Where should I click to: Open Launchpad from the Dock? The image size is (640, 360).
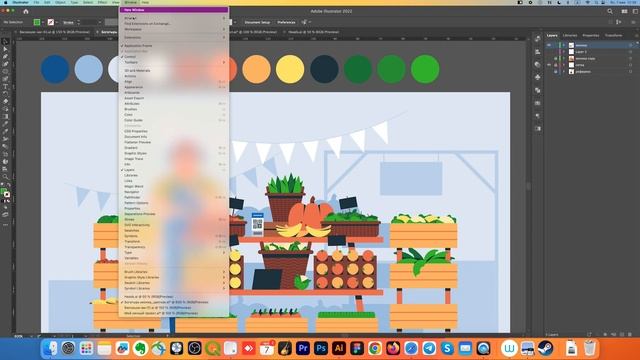point(86,348)
